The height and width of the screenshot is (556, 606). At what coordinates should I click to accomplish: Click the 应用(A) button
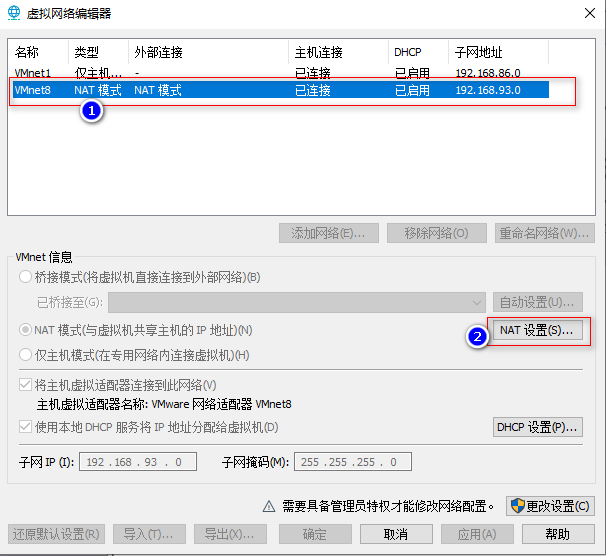click(477, 534)
